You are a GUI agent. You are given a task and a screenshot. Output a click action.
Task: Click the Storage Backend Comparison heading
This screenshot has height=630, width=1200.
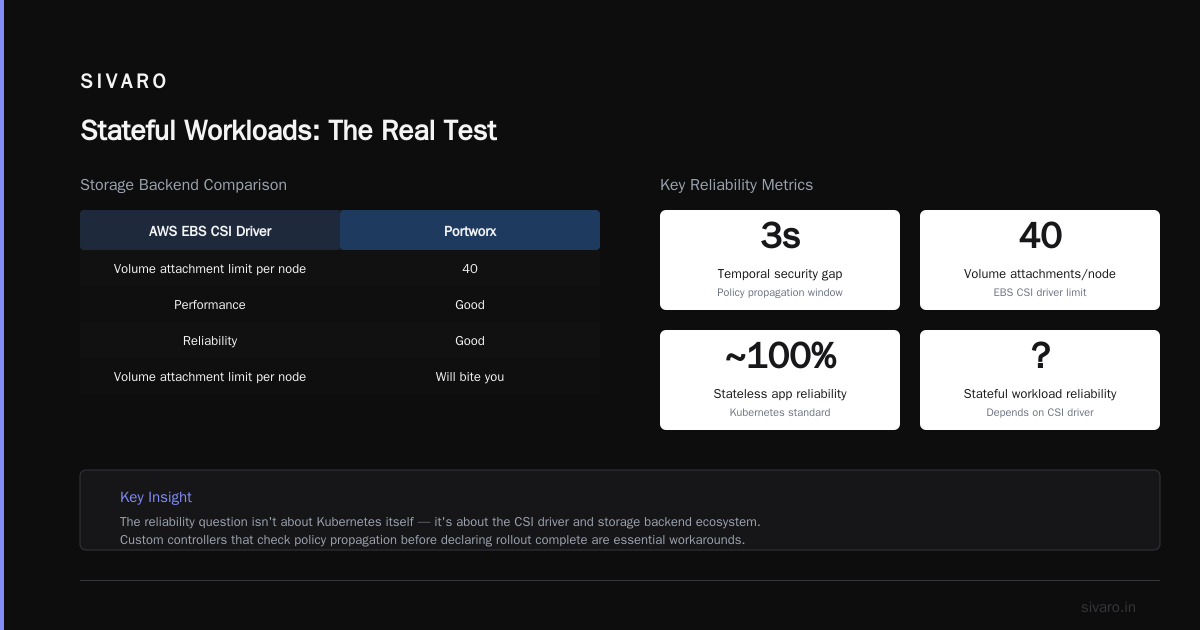(183, 185)
